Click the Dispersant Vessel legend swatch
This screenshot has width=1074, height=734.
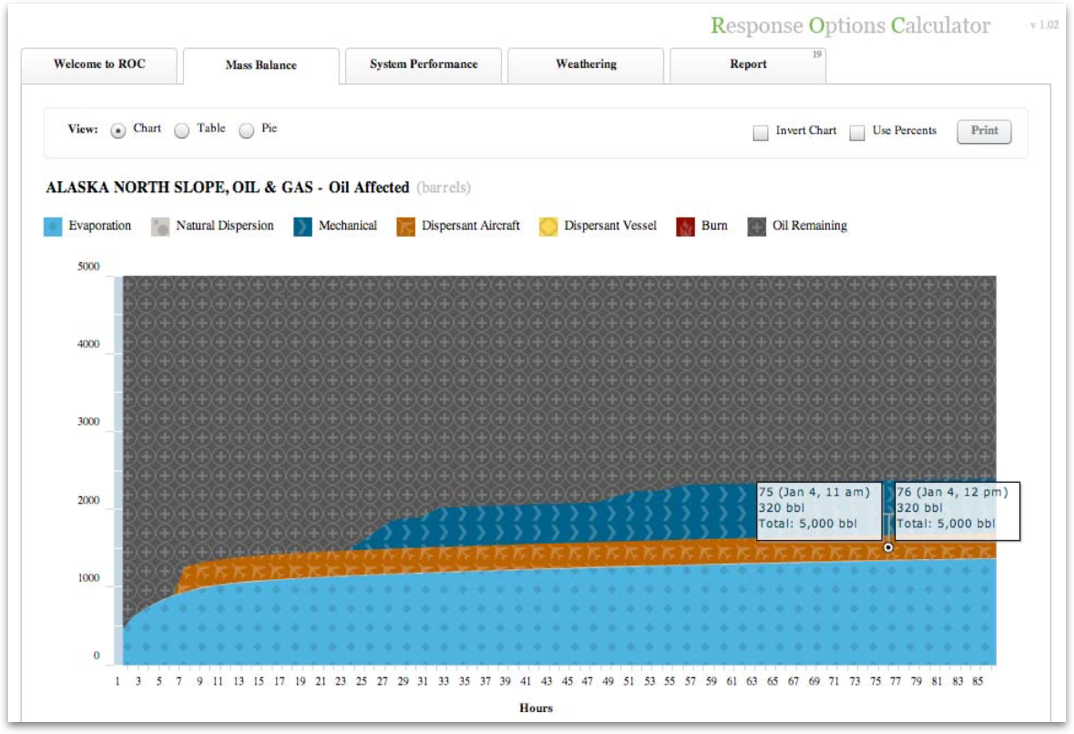click(x=549, y=227)
